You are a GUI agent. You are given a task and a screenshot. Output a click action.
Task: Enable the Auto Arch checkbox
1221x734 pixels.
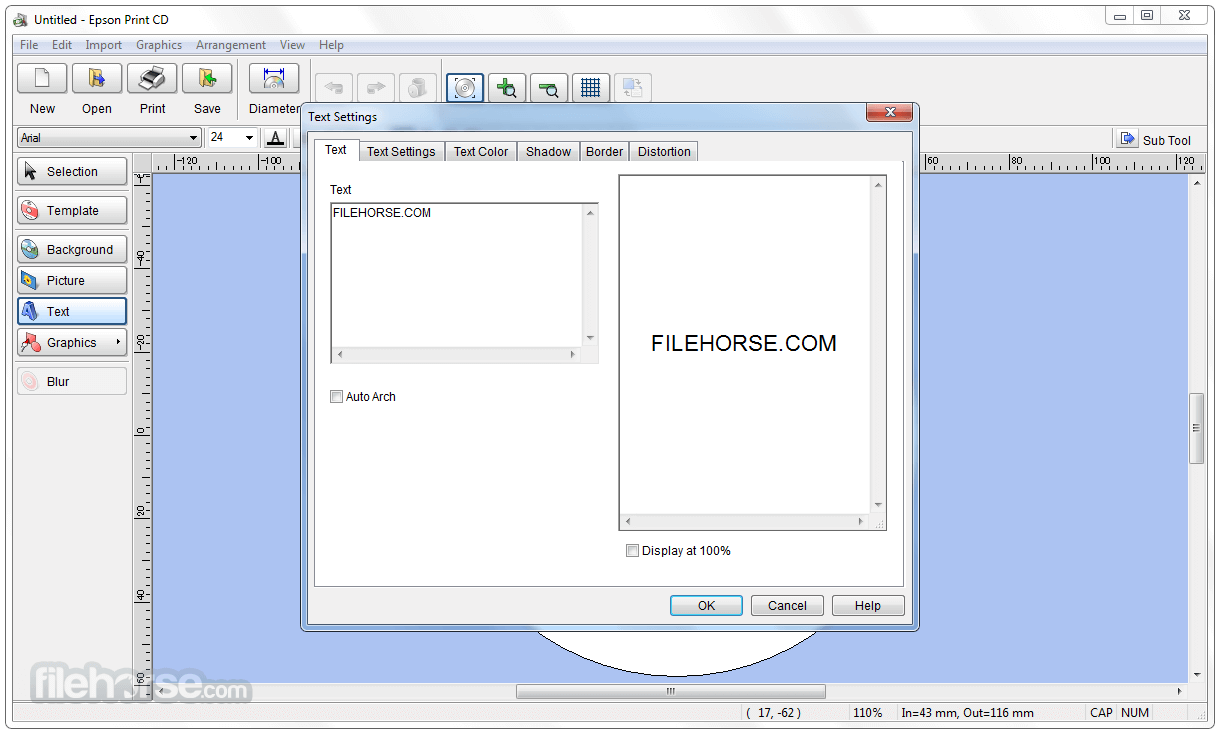pos(337,397)
